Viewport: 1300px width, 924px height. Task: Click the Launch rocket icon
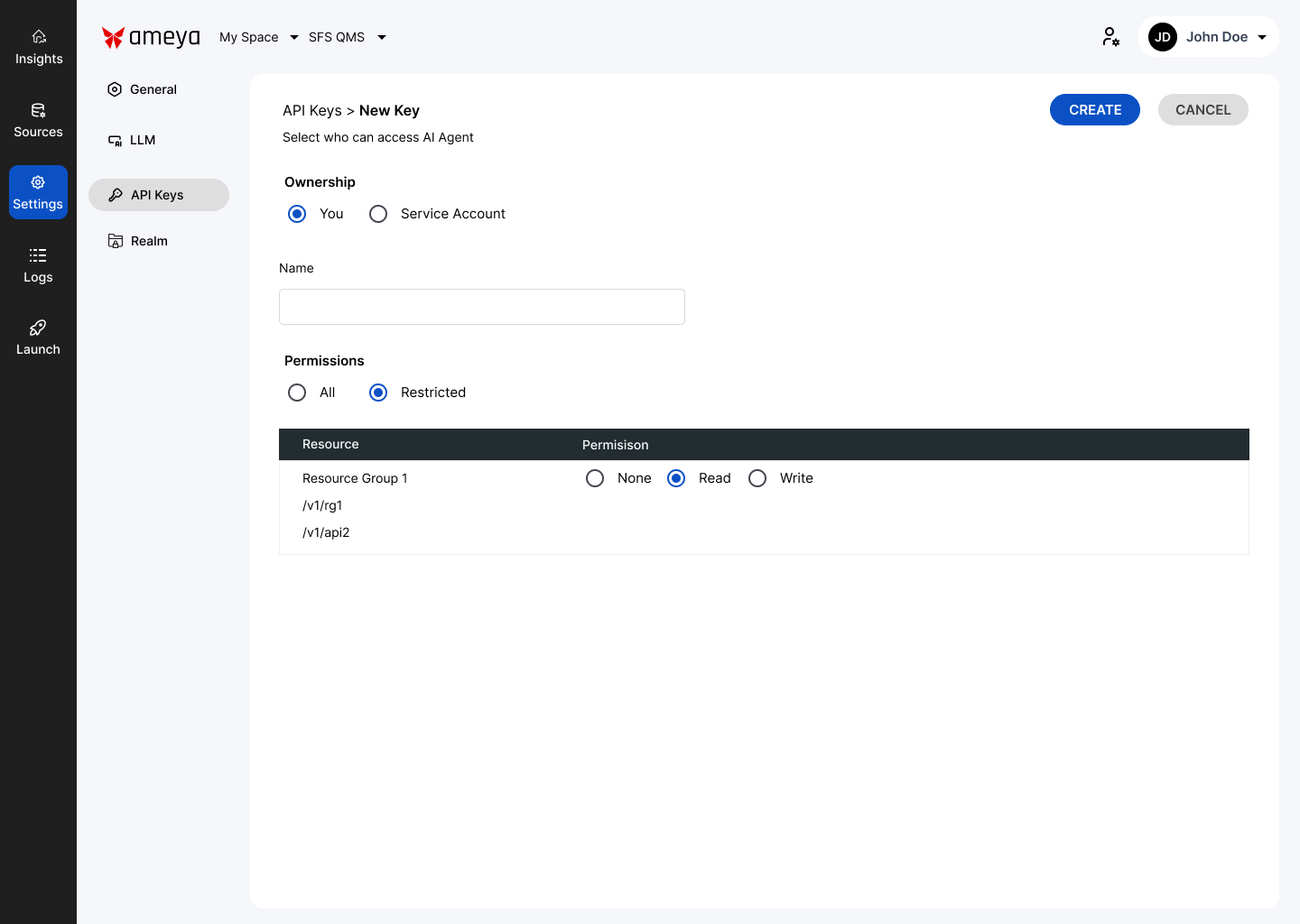point(38,328)
